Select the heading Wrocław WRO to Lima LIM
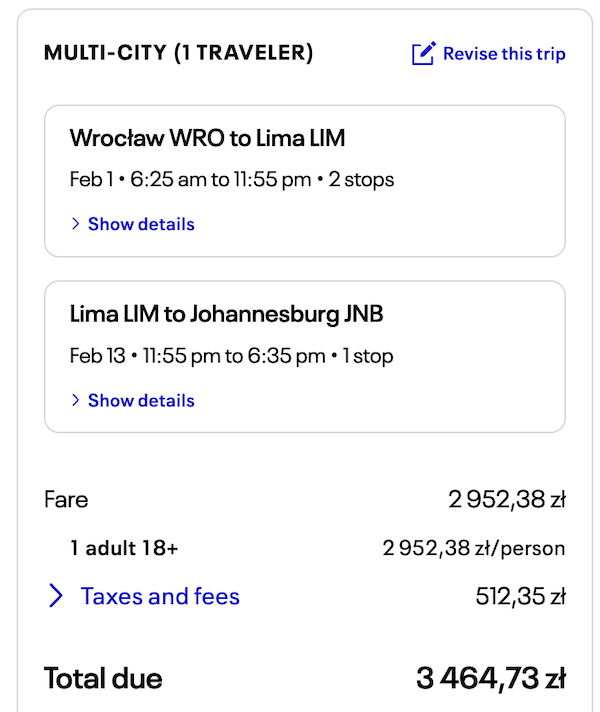 pyautogui.click(x=208, y=138)
